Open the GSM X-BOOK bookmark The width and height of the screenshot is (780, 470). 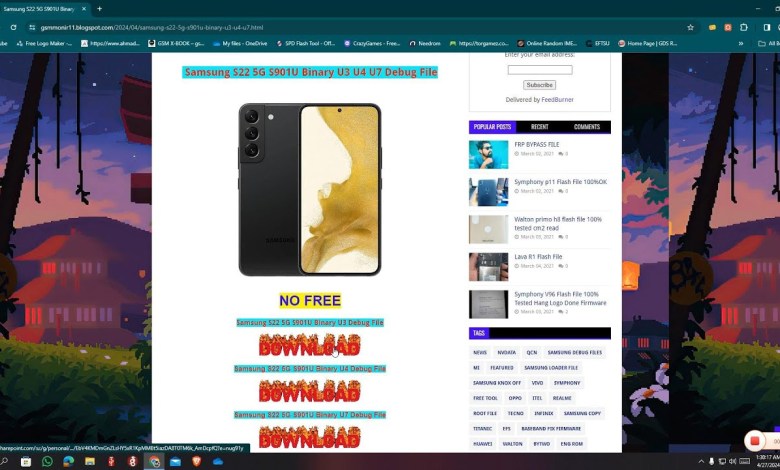(x=176, y=43)
